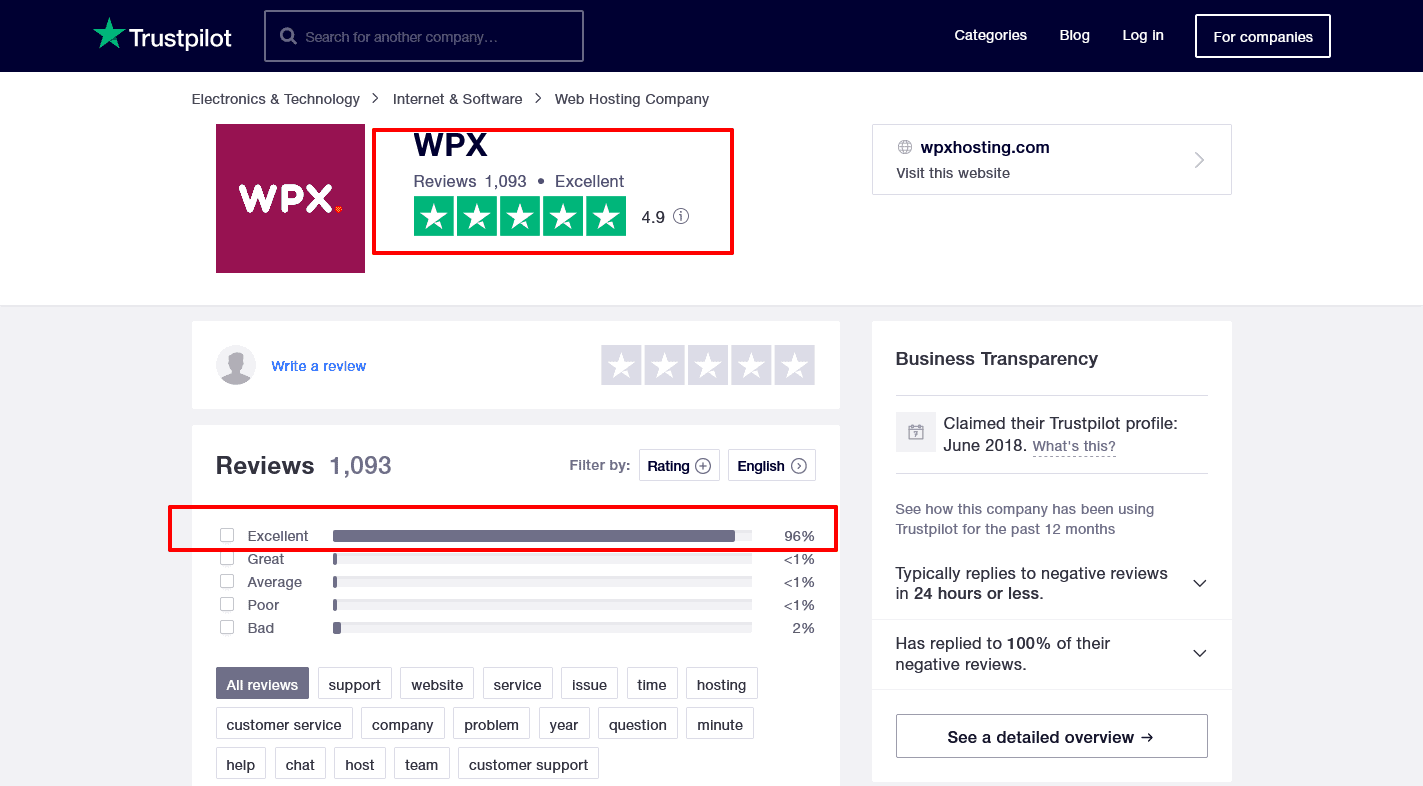Screen dimensions: 1423x786
Task: Click the breadcrumb chevron after Electronics & Technology
Action: pos(376,98)
